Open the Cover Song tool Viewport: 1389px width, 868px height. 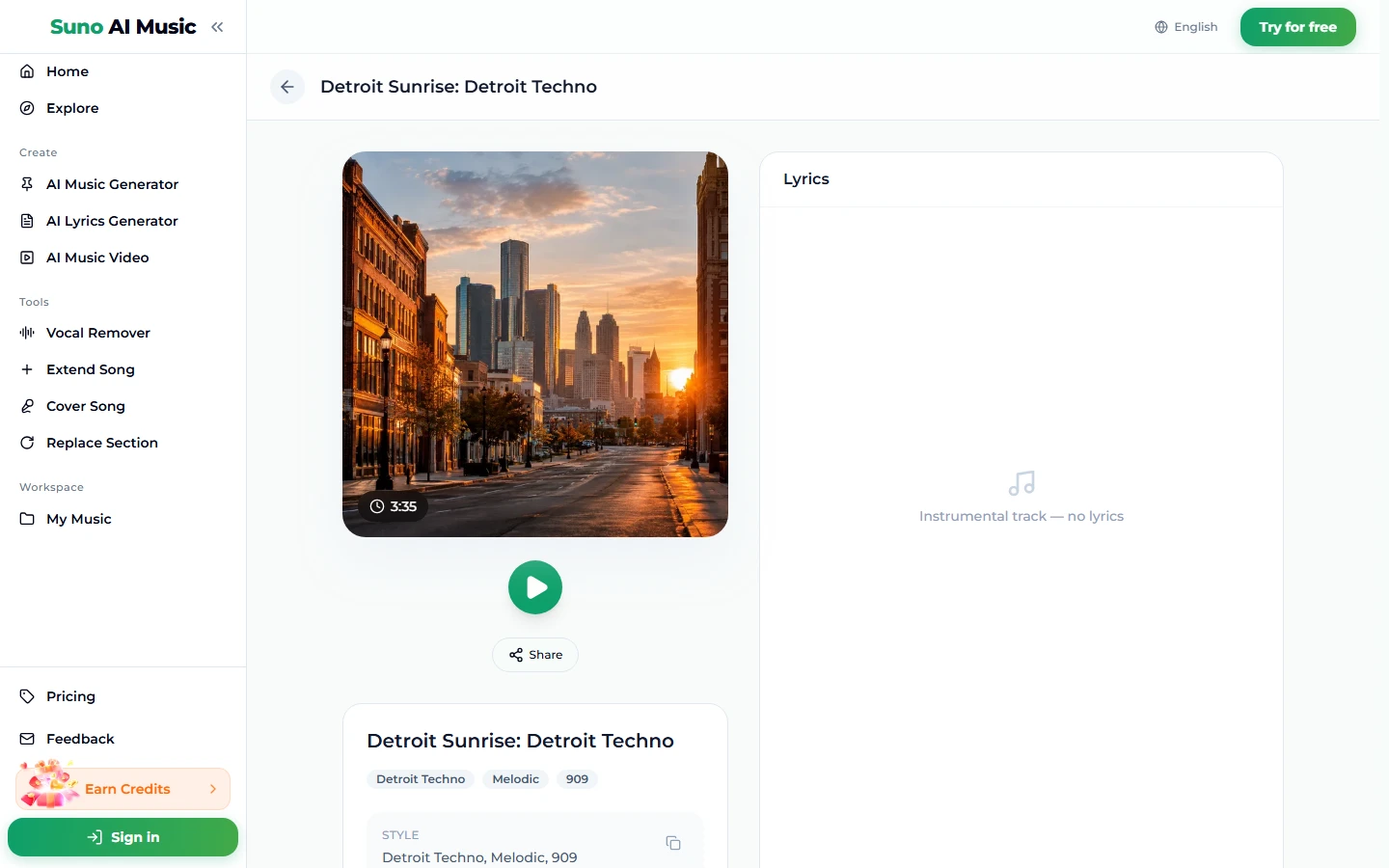tap(123, 406)
